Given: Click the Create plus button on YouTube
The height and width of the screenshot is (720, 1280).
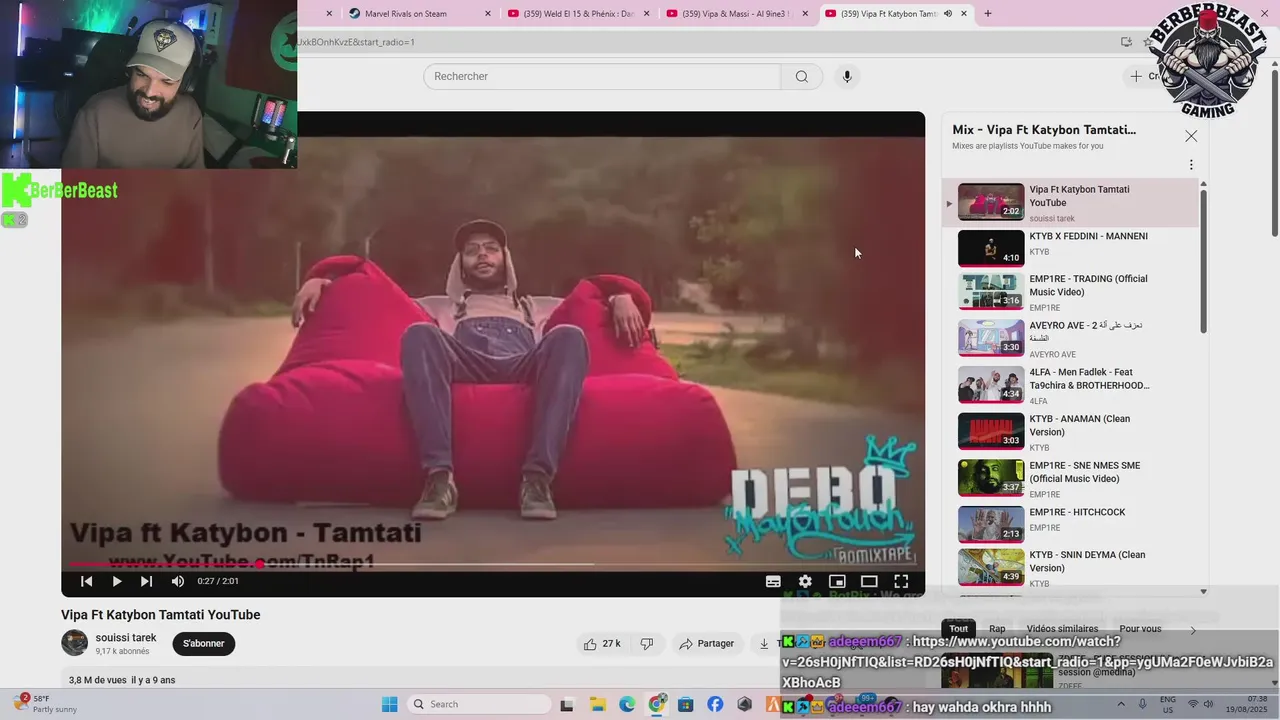Looking at the screenshot, I should pos(1147,76).
